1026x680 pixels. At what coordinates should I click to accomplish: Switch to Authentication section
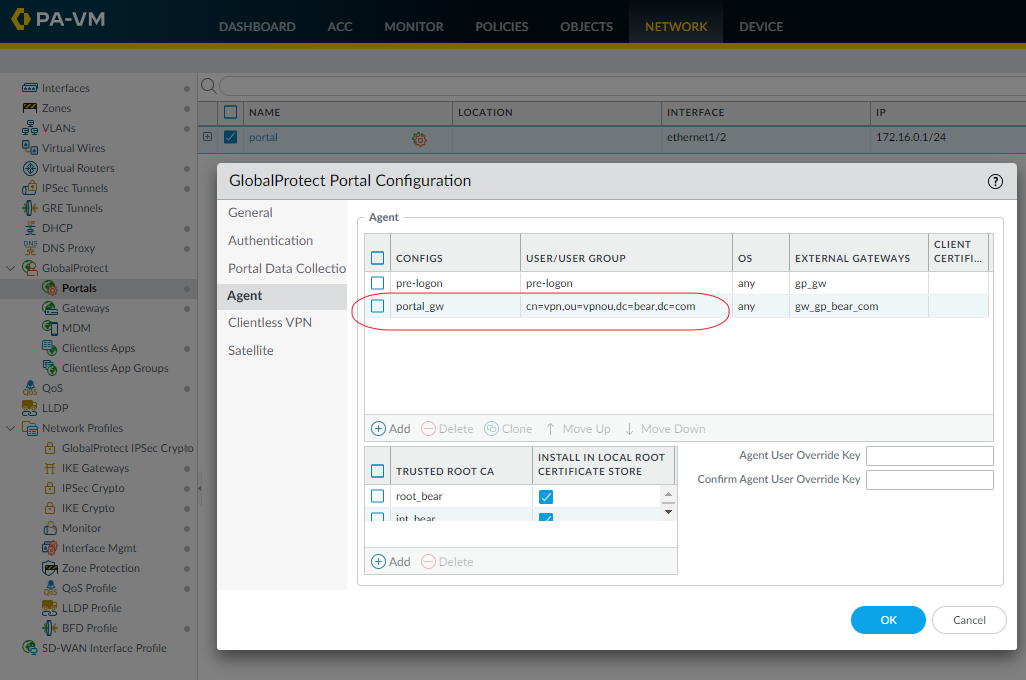(270, 240)
